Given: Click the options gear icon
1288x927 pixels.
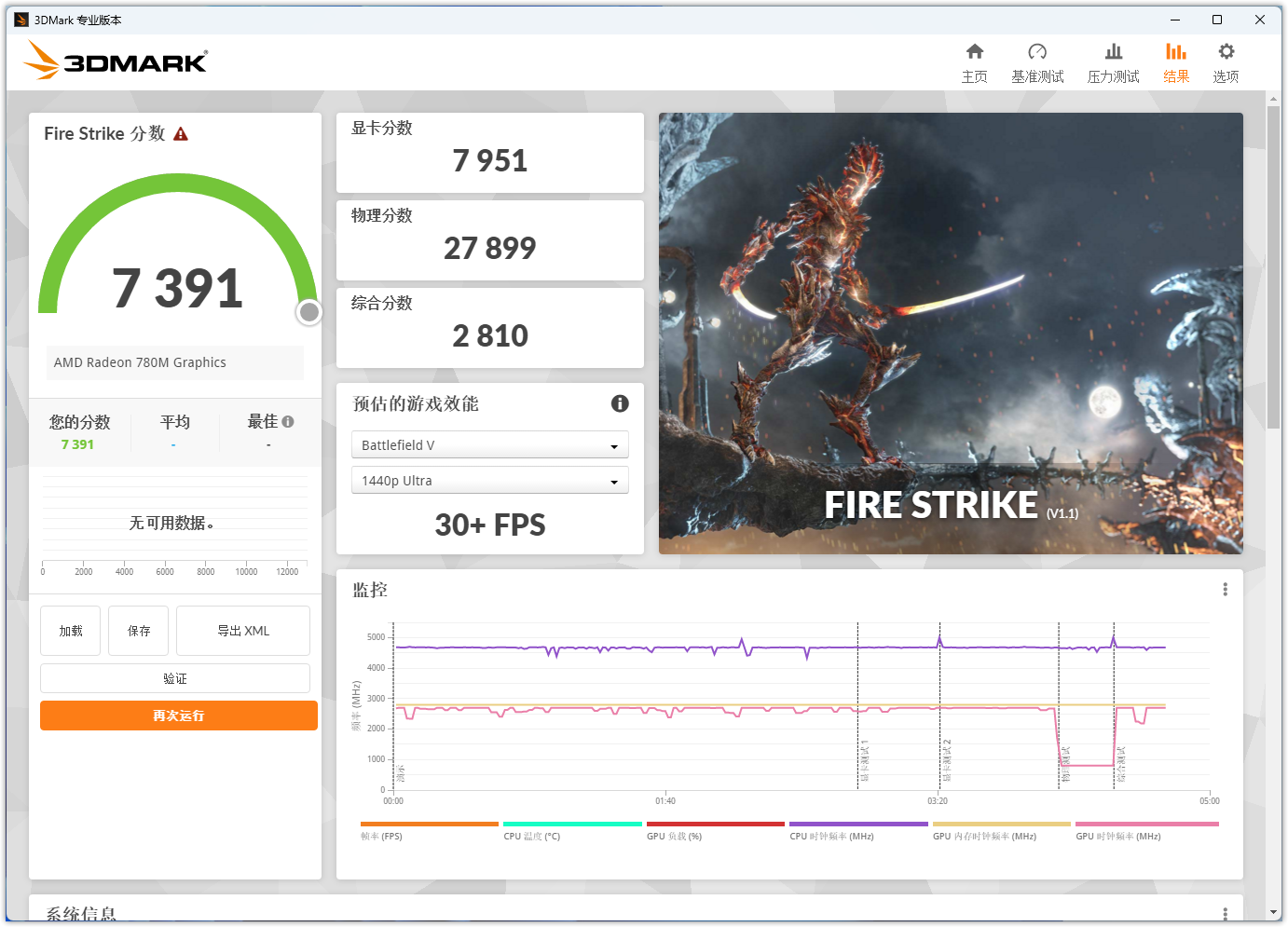Looking at the screenshot, I should [1226, 51].
